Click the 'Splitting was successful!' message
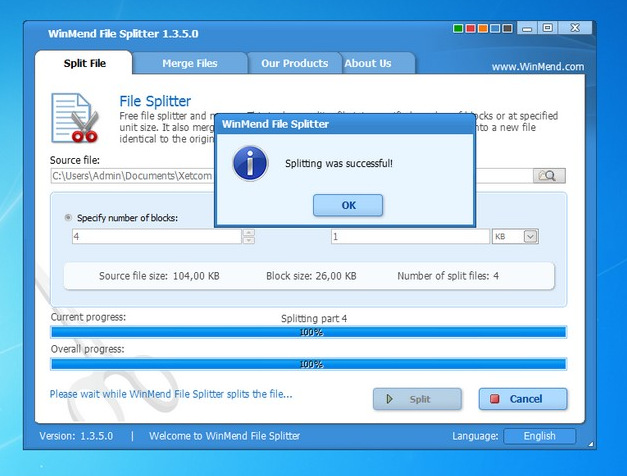This screenshot has width=627, height=476. pyautogui.click(x=339, y=164)
